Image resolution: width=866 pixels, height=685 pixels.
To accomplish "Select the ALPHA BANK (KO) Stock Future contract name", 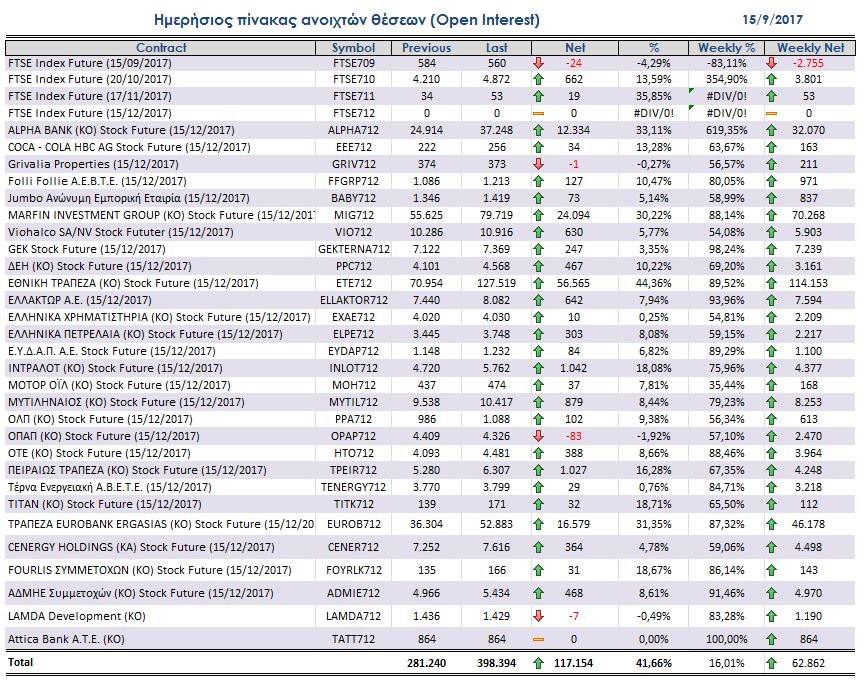I will tap(121, 130).
